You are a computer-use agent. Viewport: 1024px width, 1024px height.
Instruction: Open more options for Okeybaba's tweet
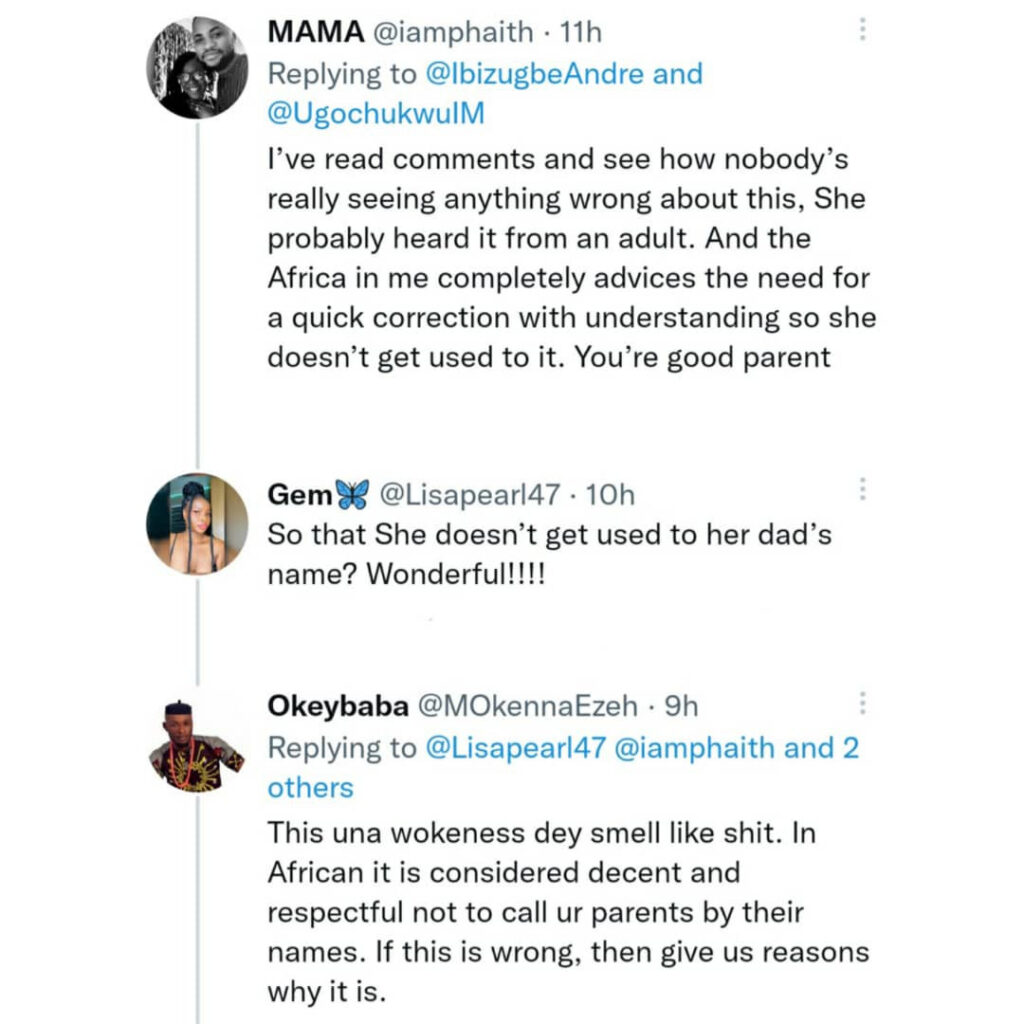point(863,703)
